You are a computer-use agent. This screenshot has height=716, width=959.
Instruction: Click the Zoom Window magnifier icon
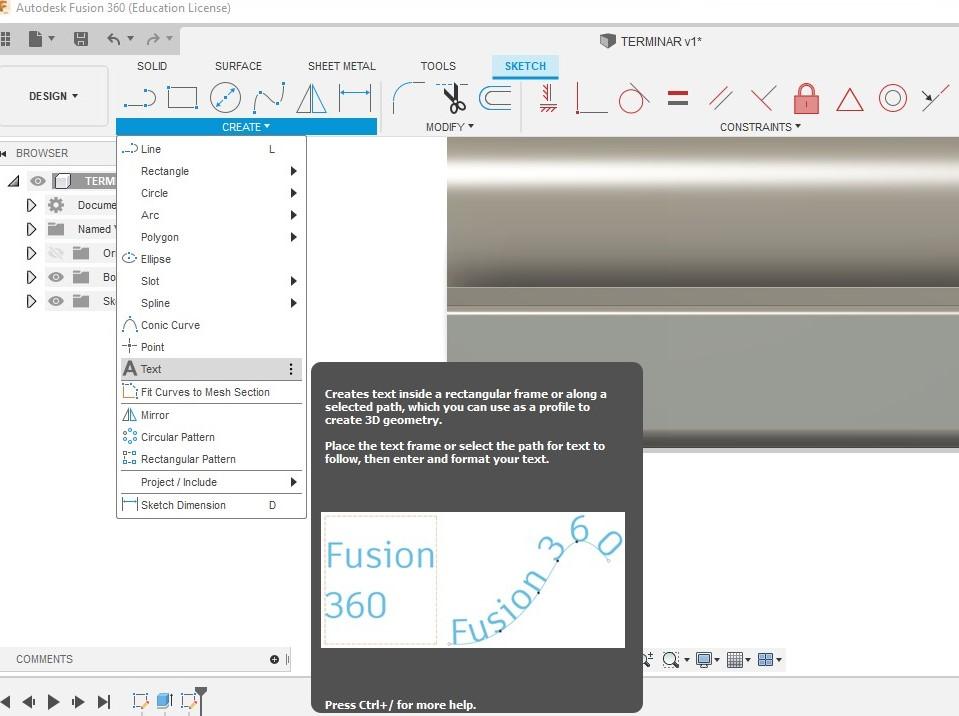(670, 659)
